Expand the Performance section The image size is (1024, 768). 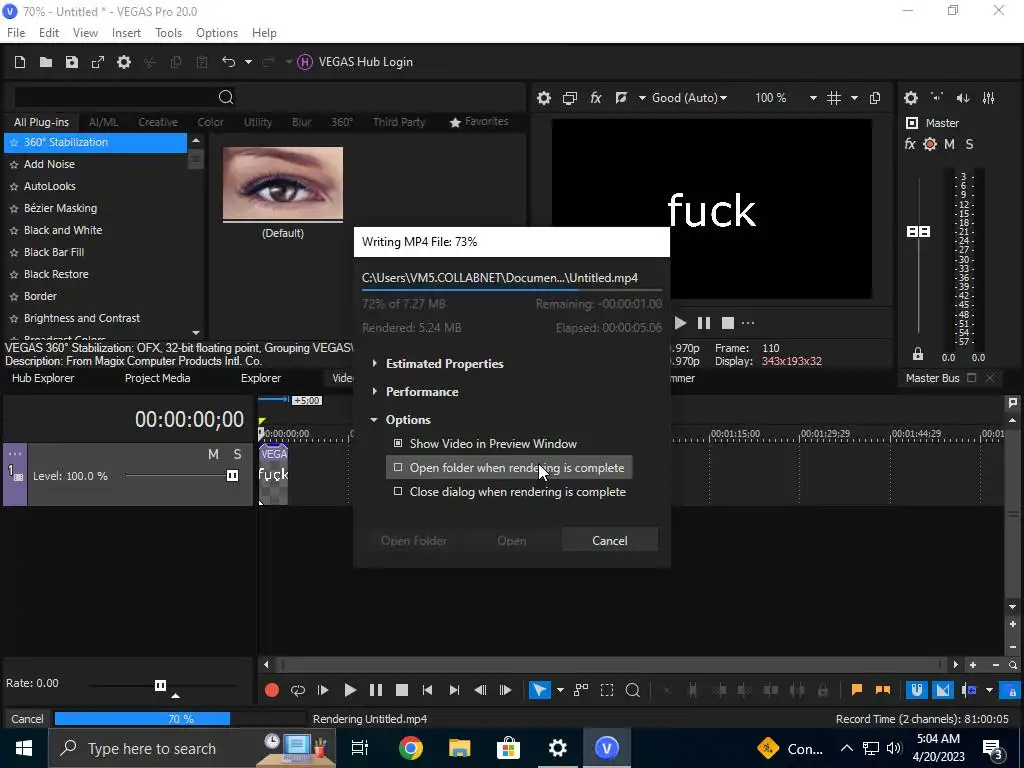(x=374, y=391)
